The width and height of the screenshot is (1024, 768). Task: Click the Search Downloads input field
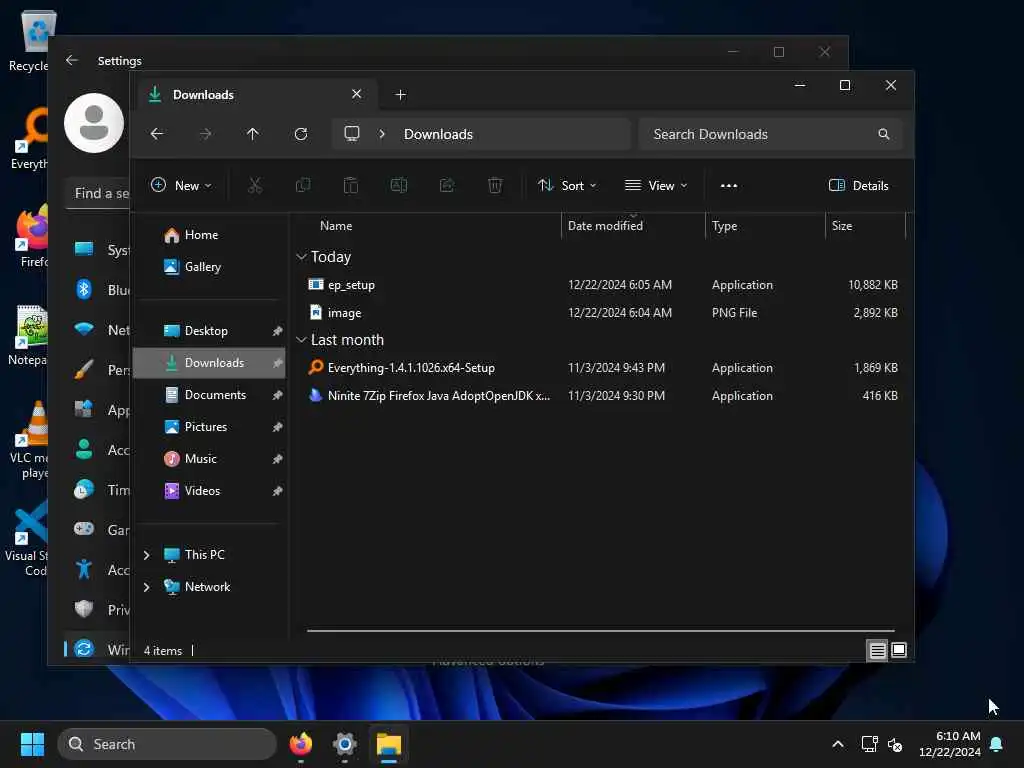point(771,134)
